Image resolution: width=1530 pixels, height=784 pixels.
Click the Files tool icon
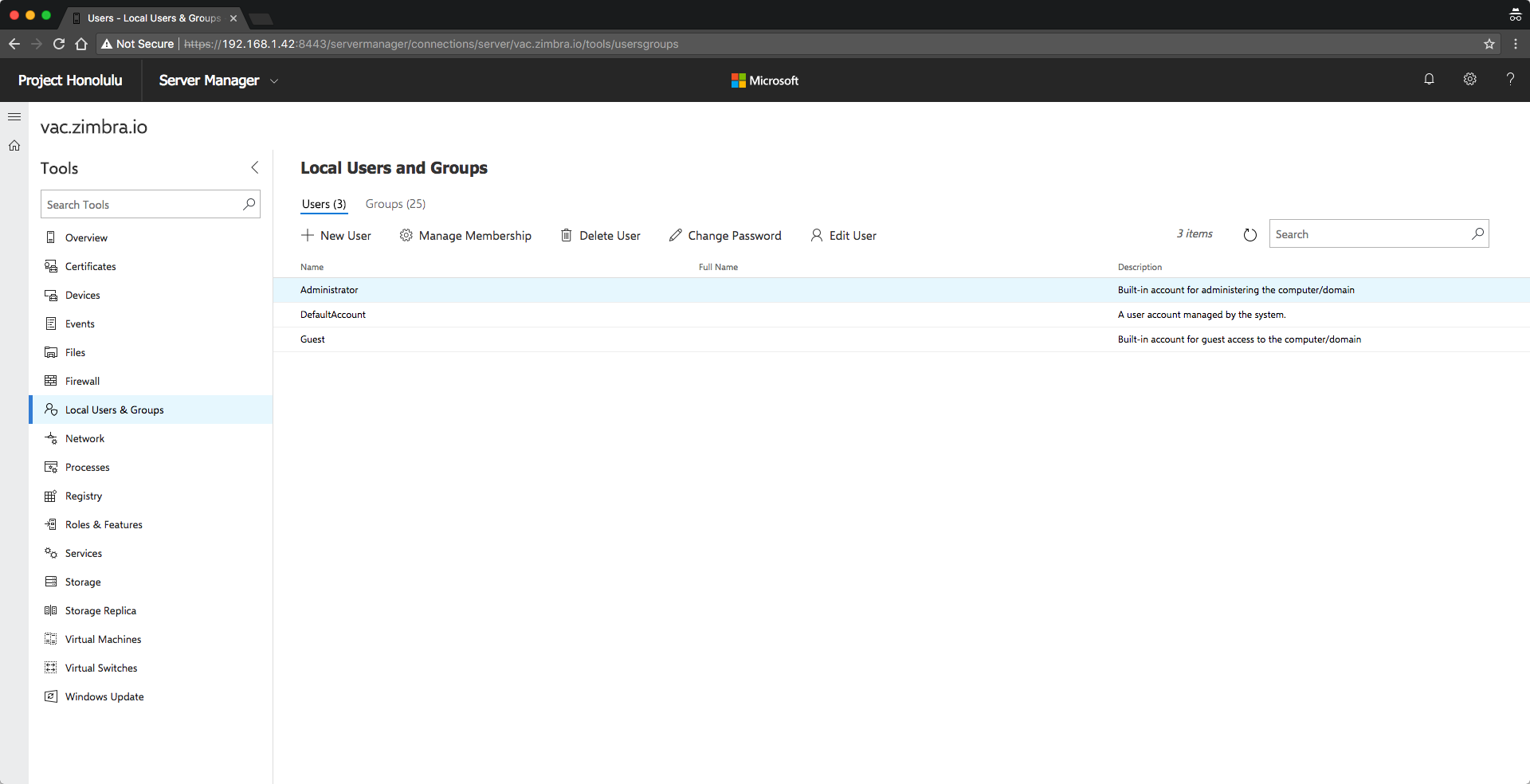(51, 352)
